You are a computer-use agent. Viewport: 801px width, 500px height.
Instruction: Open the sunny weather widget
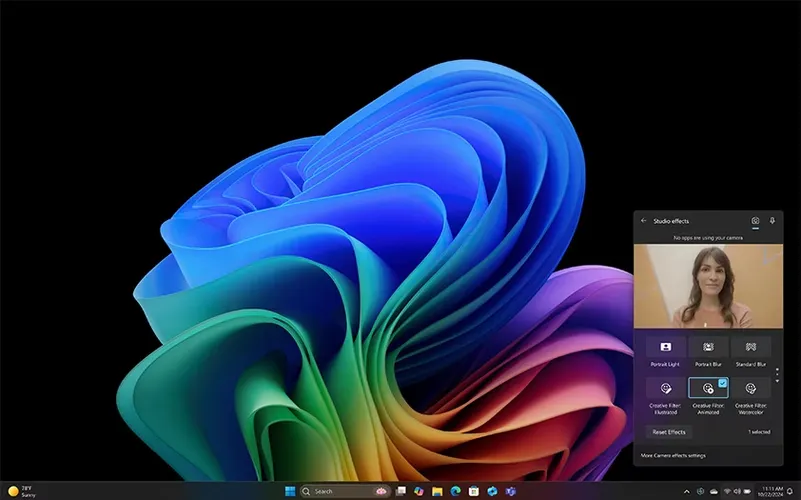22,491
